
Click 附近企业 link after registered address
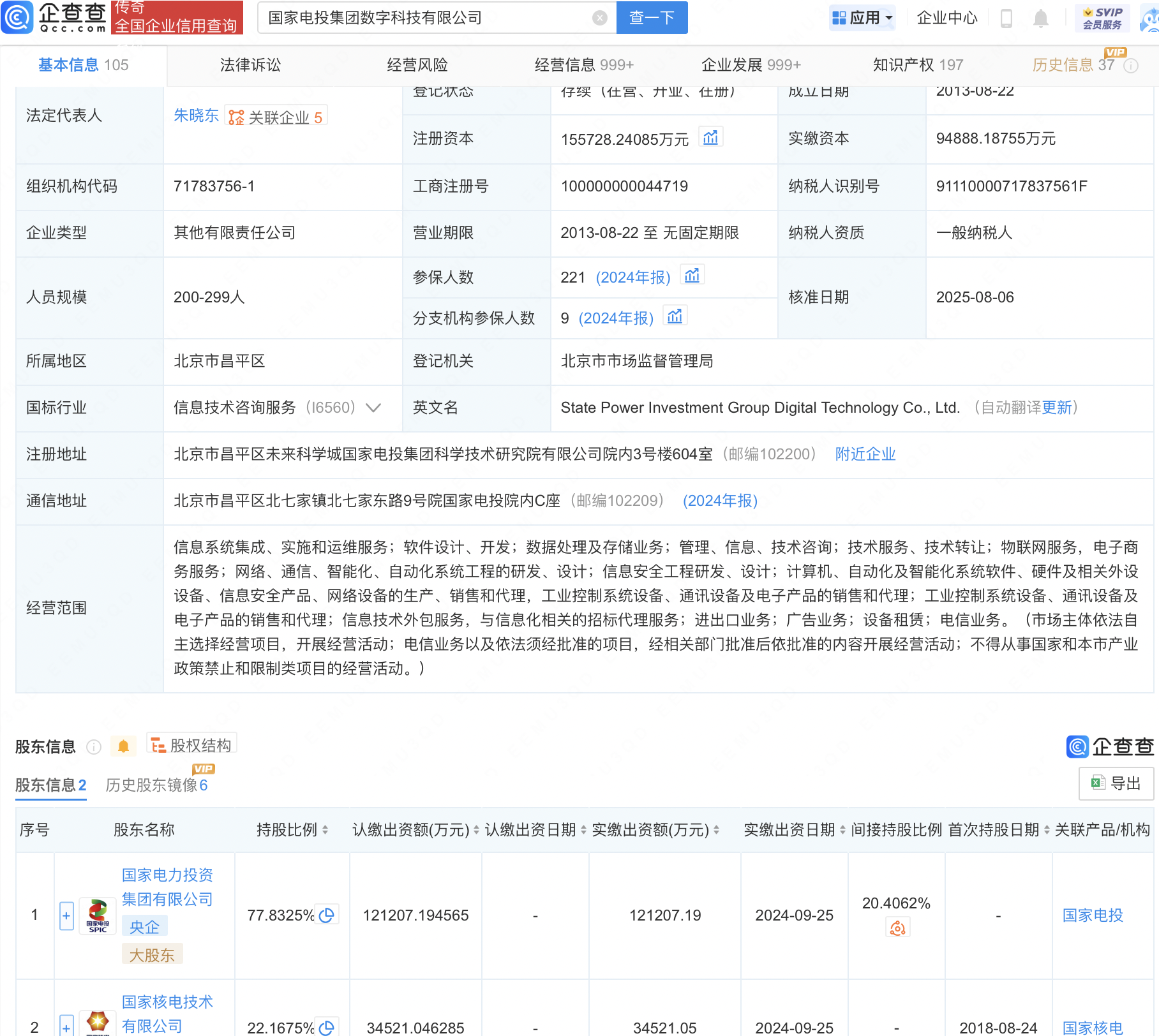click(865, 454)
